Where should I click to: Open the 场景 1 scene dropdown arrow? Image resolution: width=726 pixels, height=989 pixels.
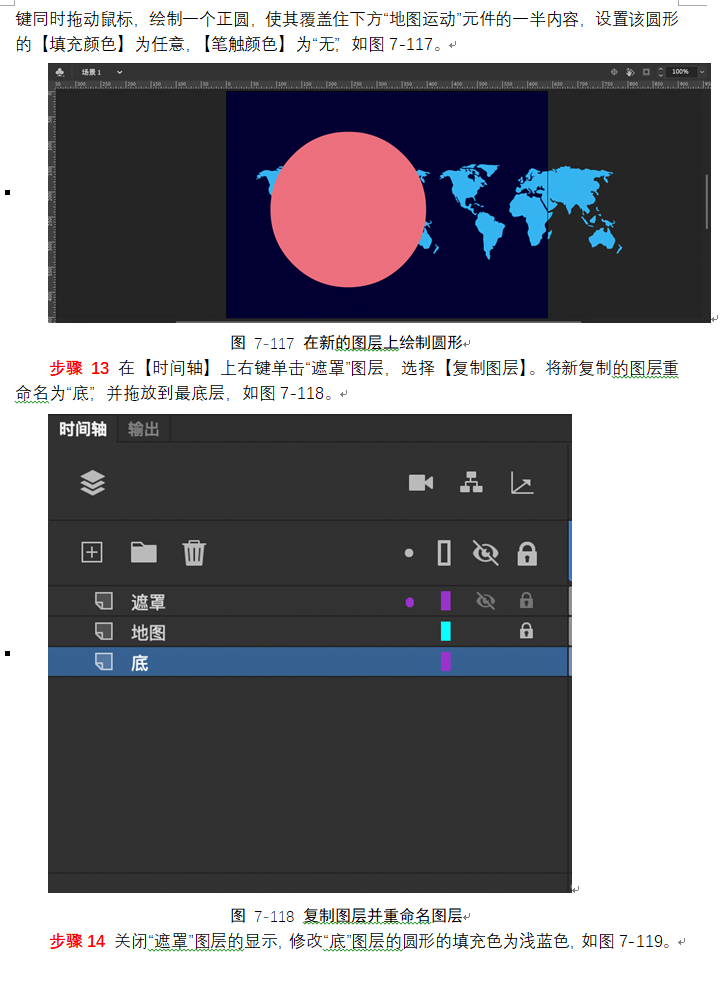tap(119, 72)
